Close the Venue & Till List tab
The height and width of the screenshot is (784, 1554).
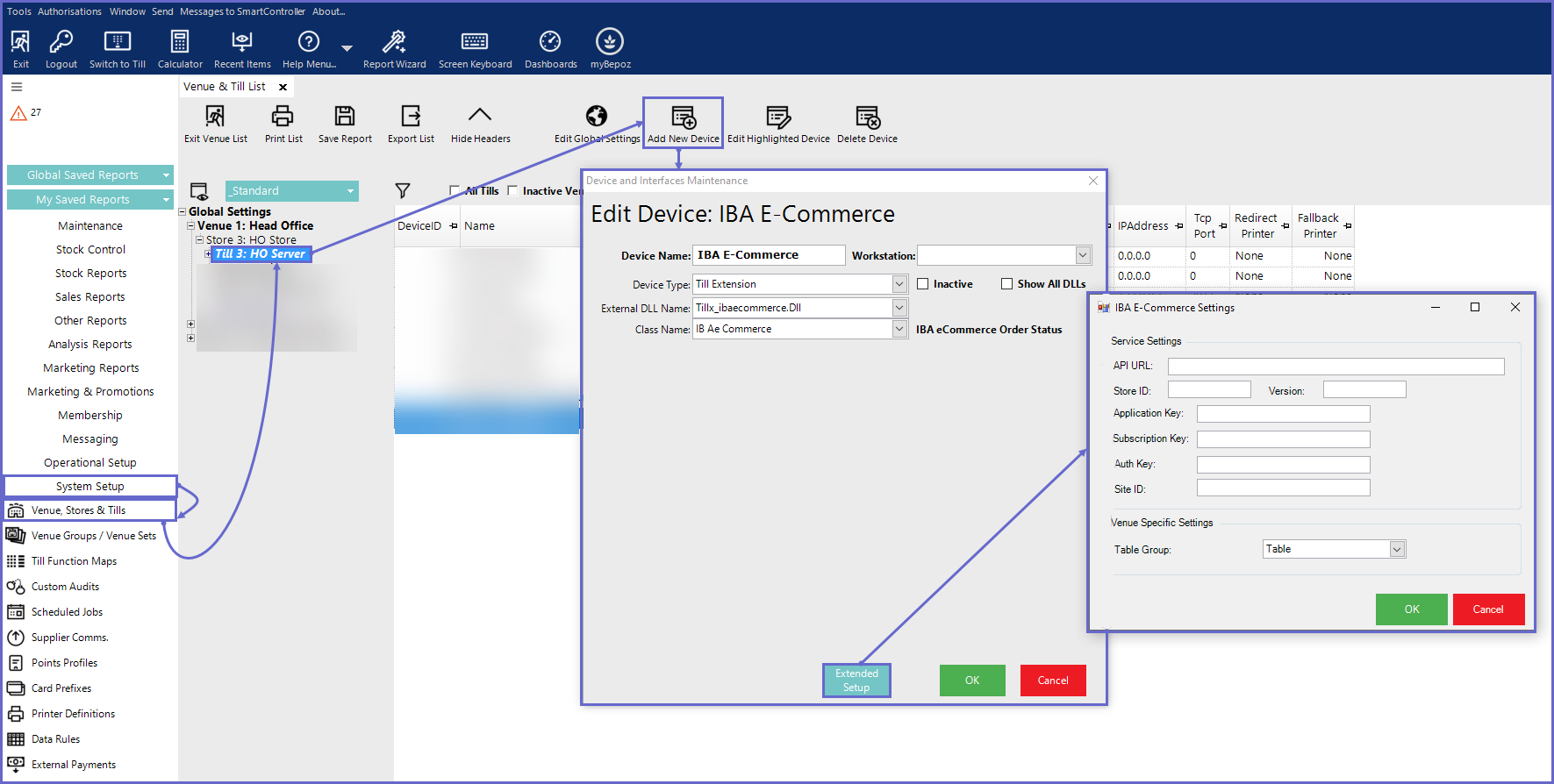tap(283, 87)
